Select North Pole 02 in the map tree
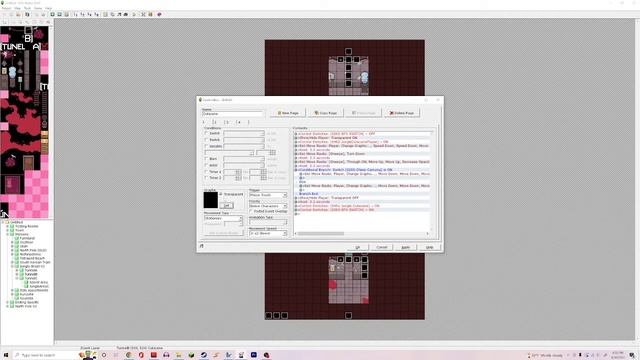The image size is (640, 360). point(25,306)
